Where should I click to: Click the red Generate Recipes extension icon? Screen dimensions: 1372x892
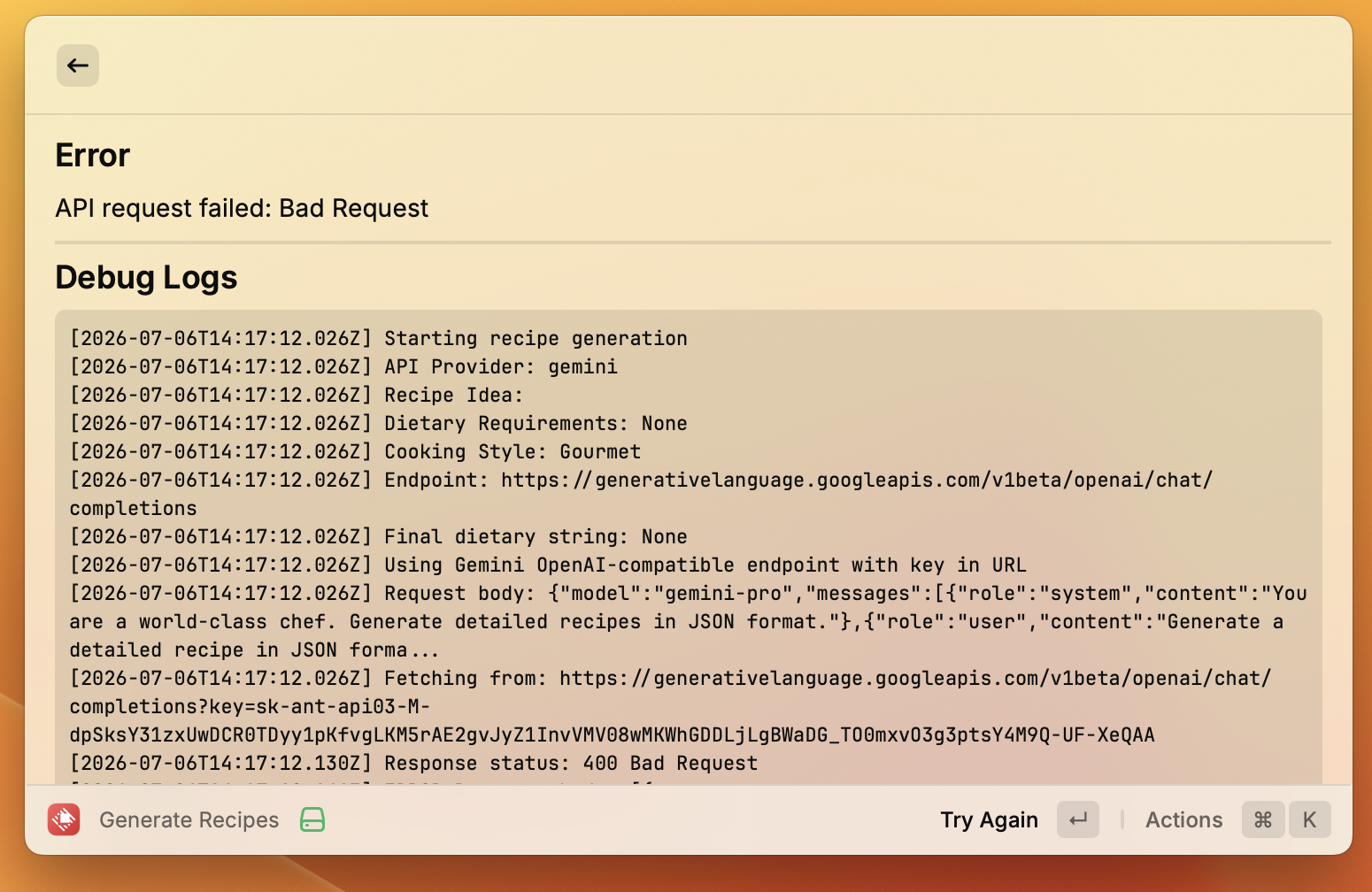[64, 820]
